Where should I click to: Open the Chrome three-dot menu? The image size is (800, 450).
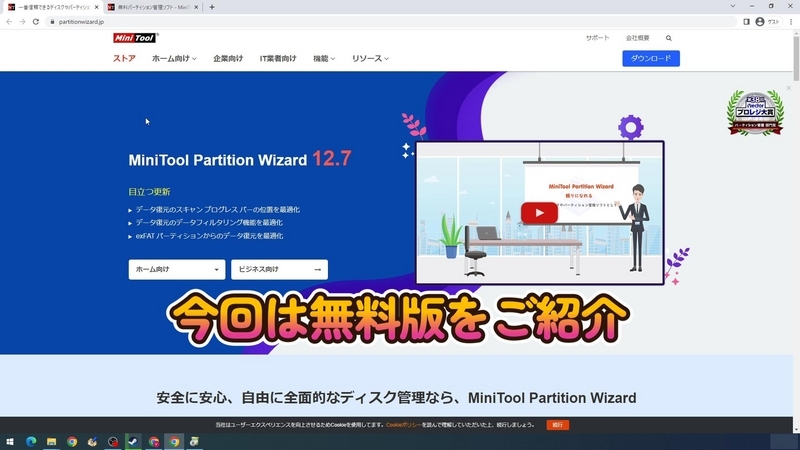(x=791, y=21)
